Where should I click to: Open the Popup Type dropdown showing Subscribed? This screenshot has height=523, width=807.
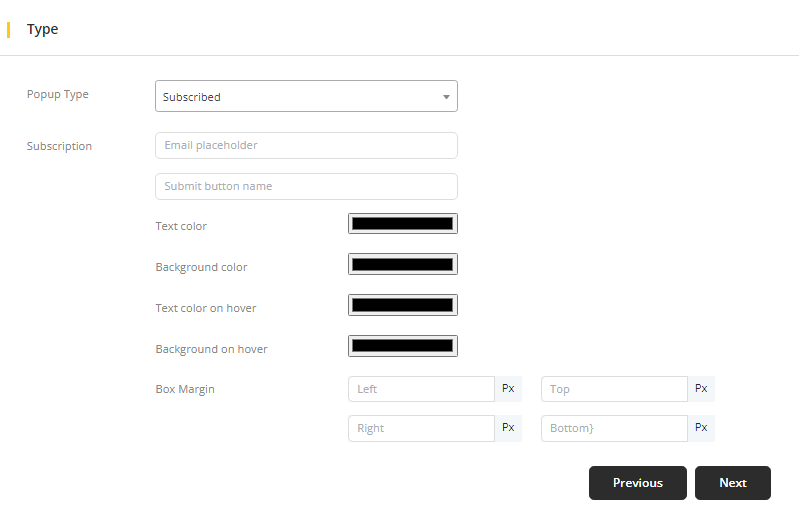[306, 97]
